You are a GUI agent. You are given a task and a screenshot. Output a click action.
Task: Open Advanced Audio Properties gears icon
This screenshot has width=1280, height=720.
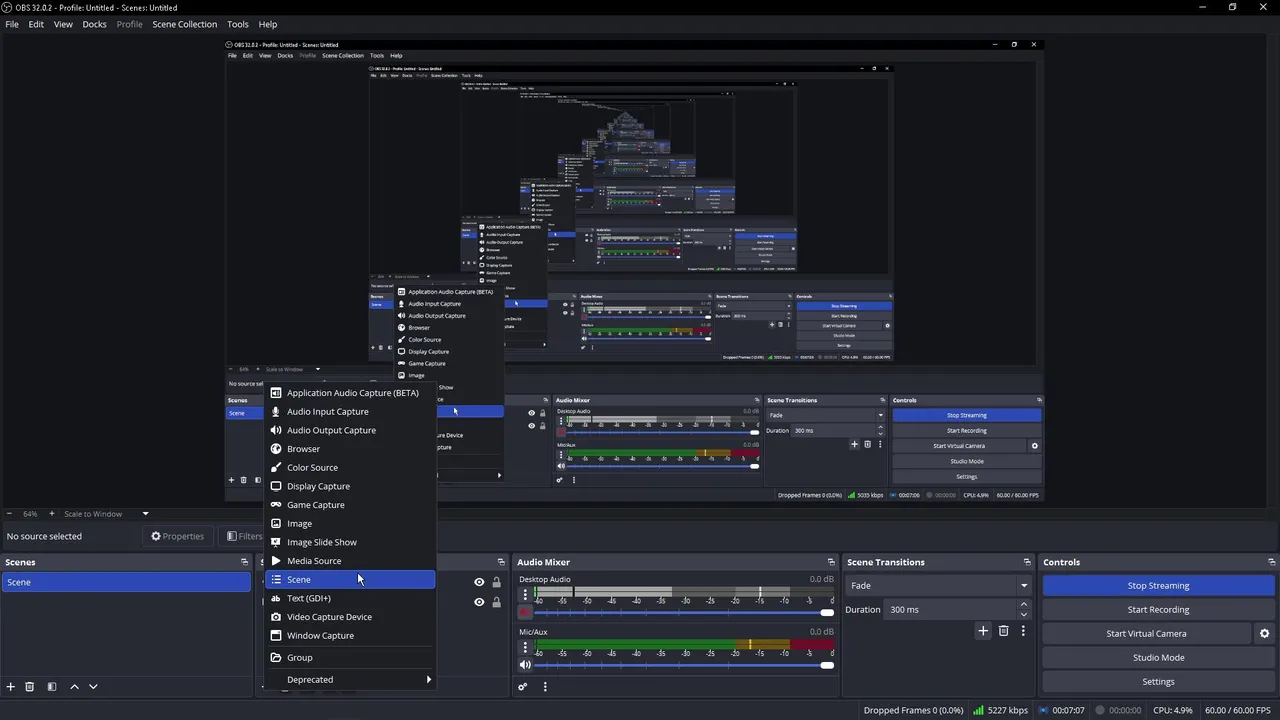(522, 687)
